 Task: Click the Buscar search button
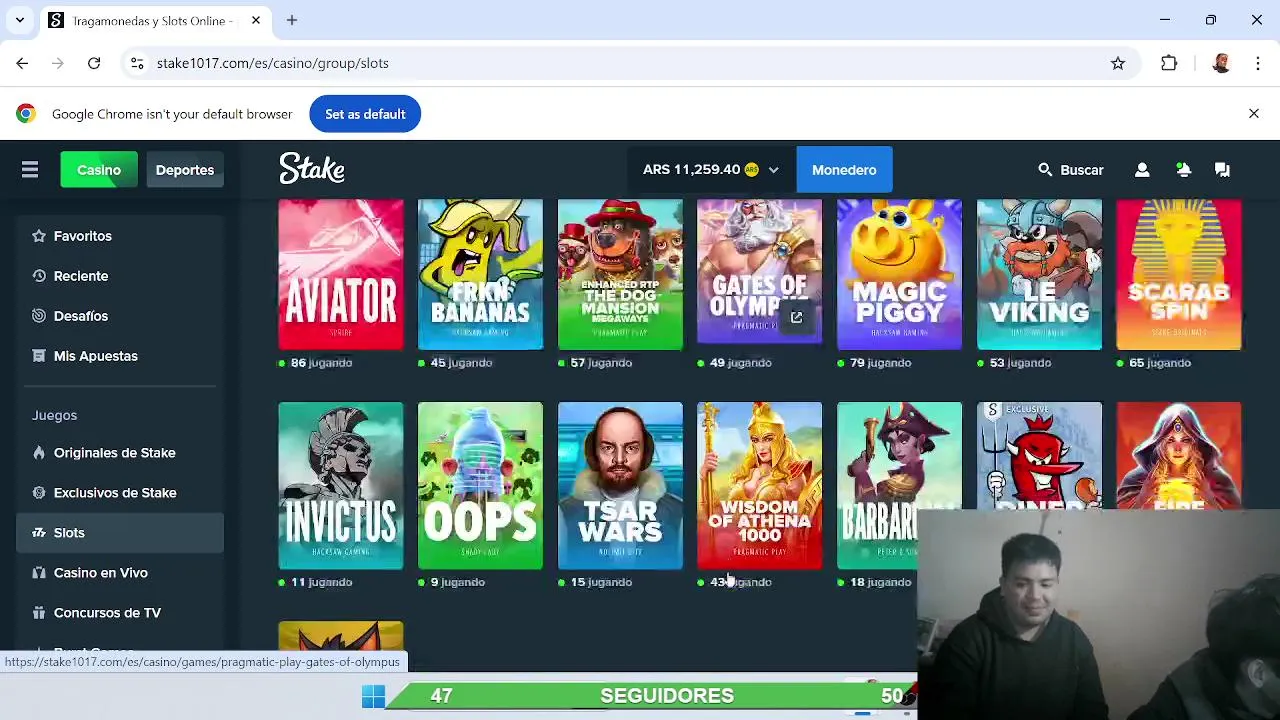pos(1071,170)
